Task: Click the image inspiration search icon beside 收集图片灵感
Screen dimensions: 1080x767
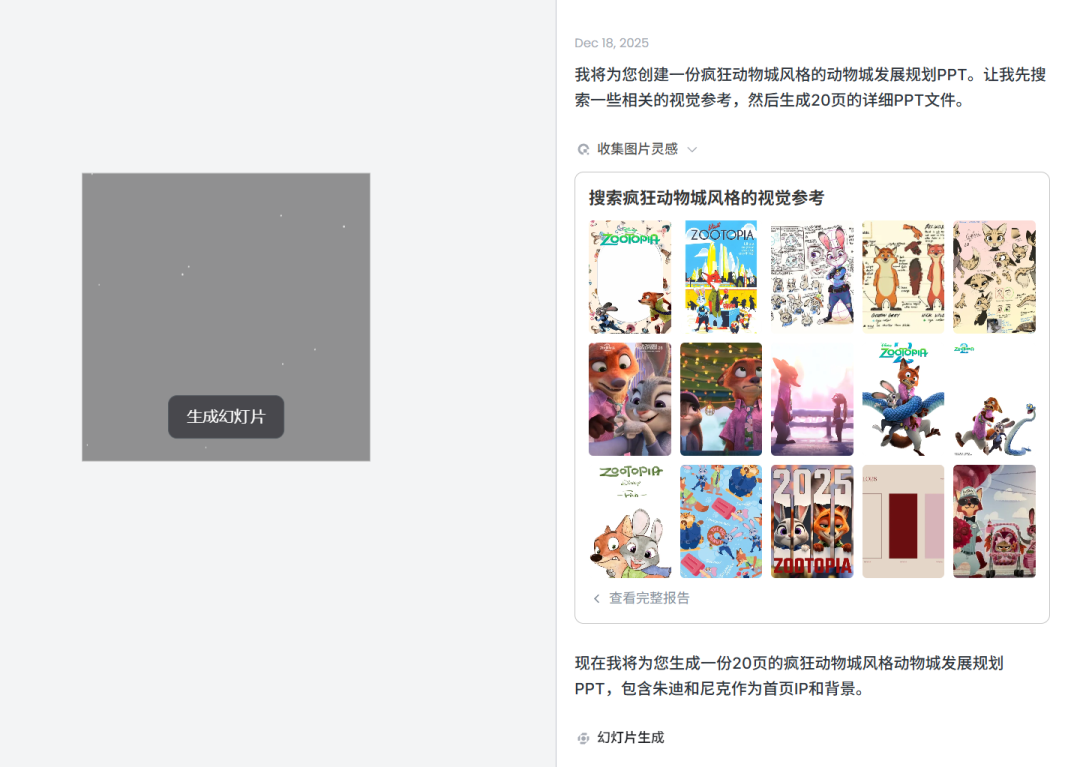Action: 583,148
